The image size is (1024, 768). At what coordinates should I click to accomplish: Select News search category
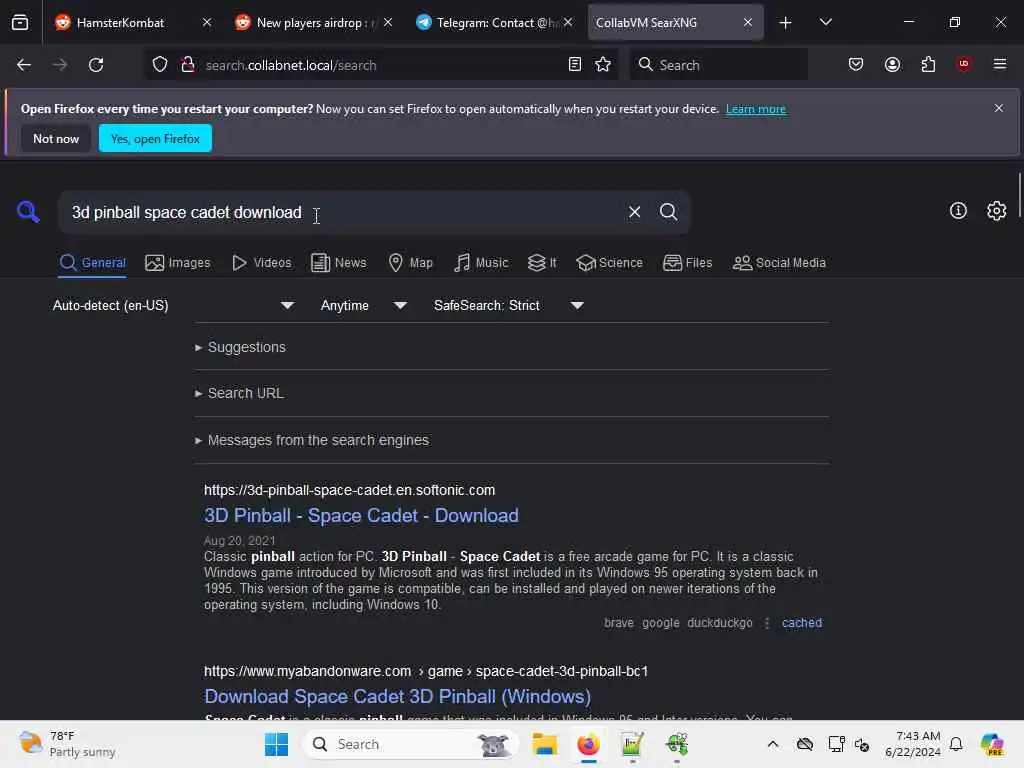tap(338, 263)
